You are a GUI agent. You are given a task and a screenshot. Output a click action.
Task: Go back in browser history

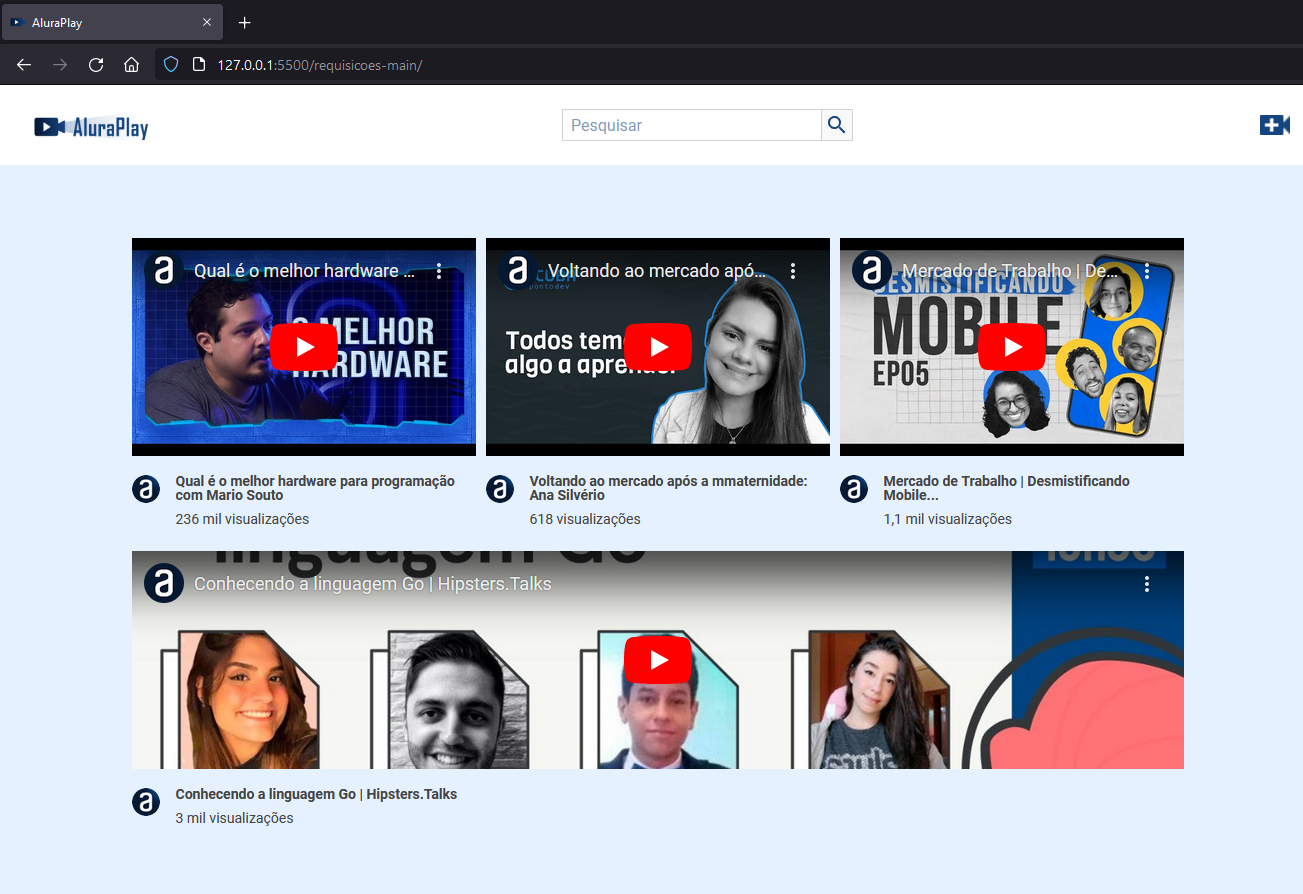(x=24, y=65)
